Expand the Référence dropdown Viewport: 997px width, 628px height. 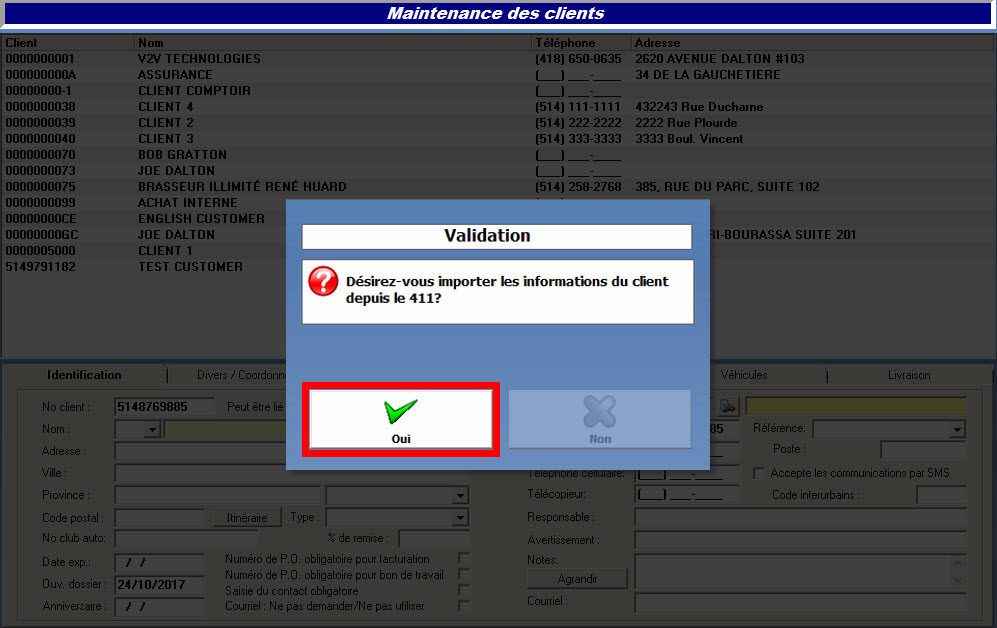pyautogui.click(x=958, y=430)
